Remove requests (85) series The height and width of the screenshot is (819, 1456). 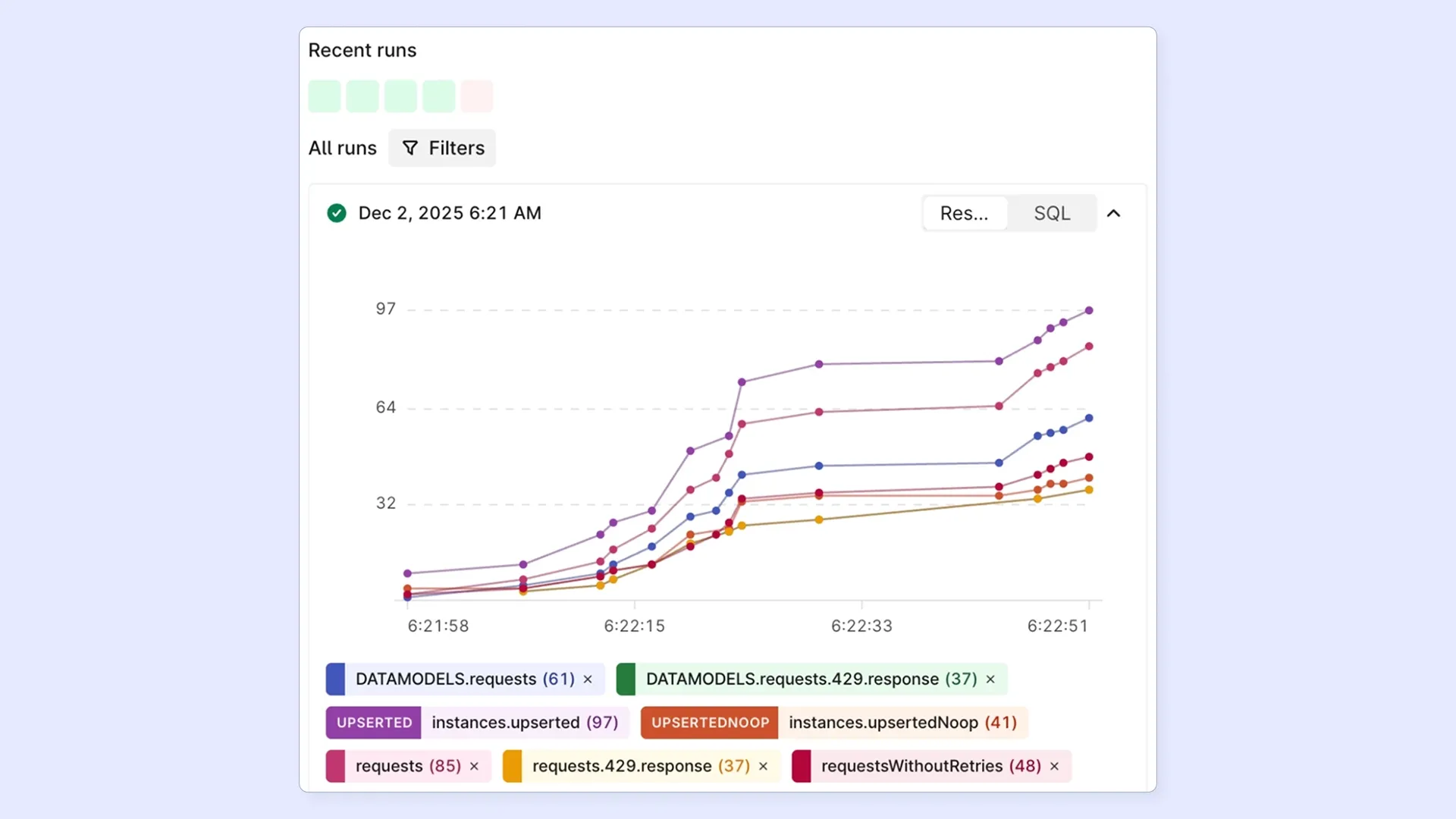coord(474,767)
